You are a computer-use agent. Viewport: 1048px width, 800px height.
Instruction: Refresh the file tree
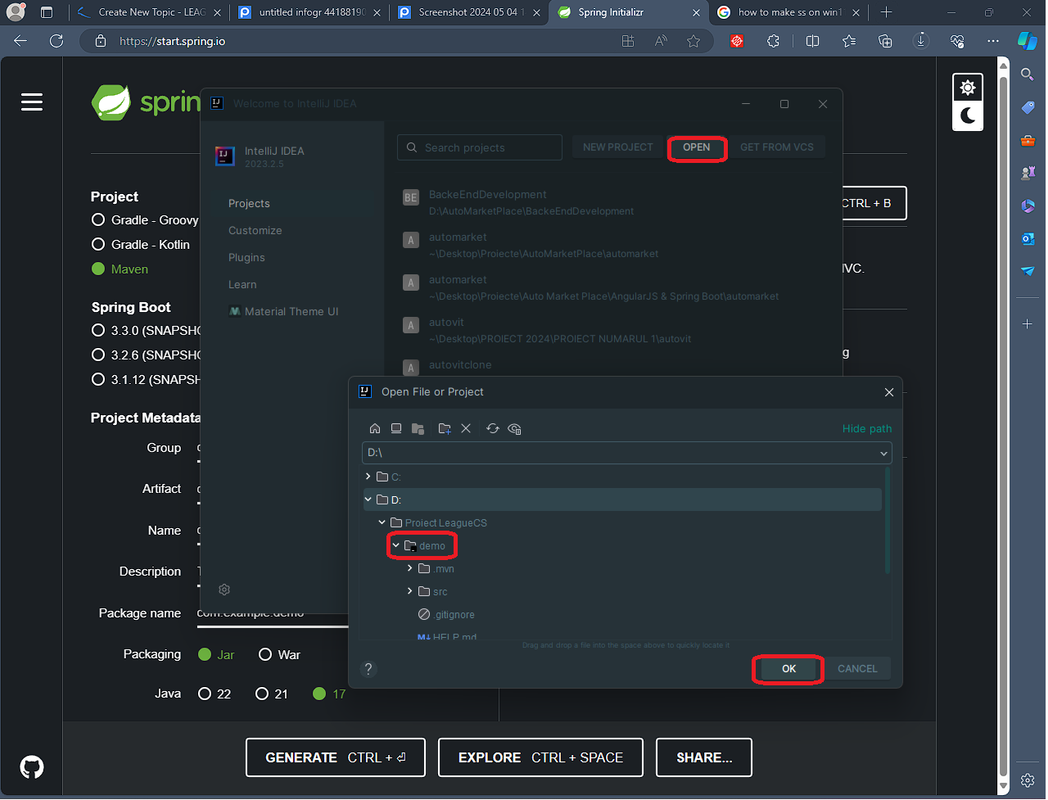(x=493, y=428)
